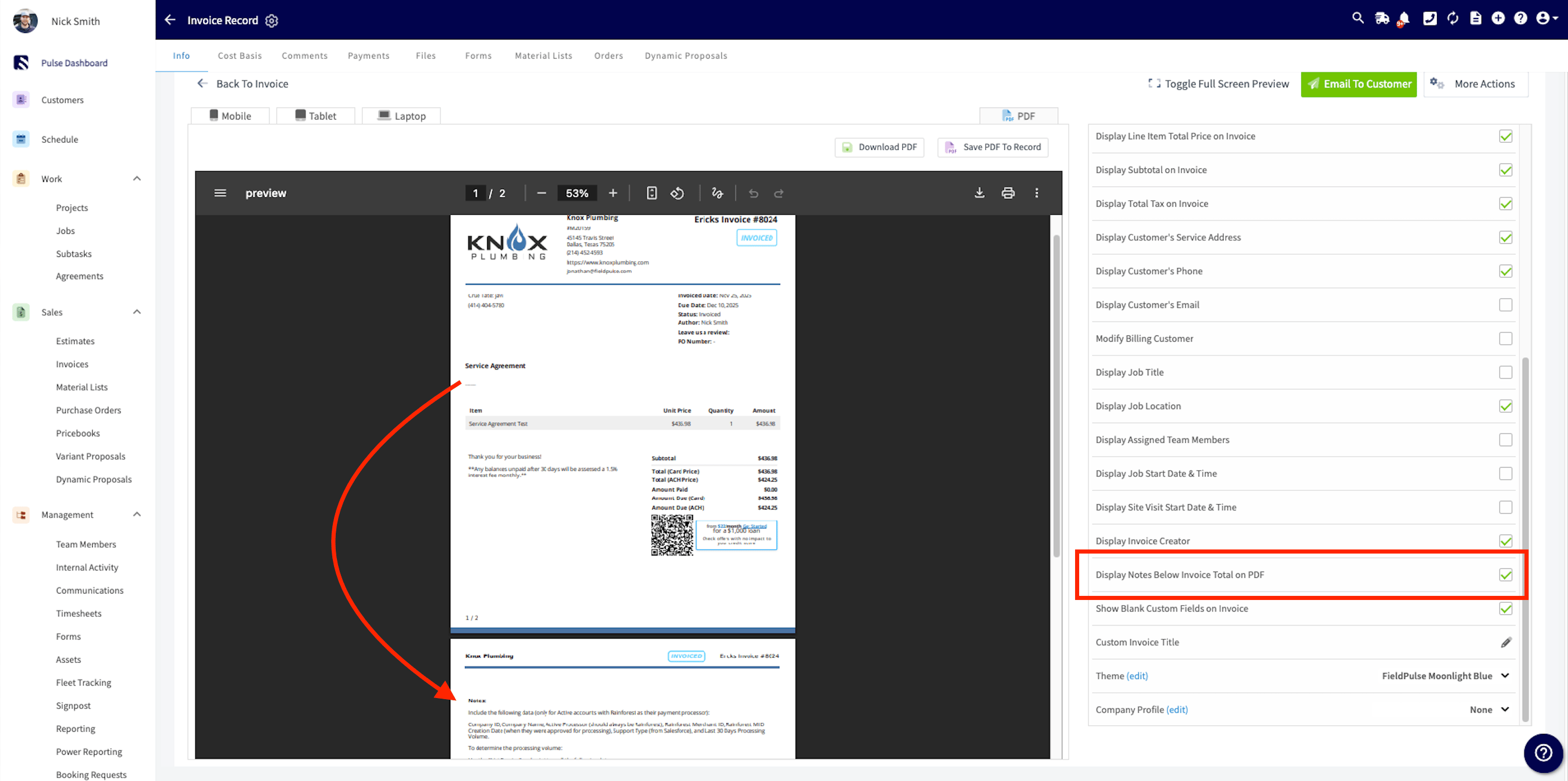
Task: Select the Mobile preview tab
Action: click(230, 115)
